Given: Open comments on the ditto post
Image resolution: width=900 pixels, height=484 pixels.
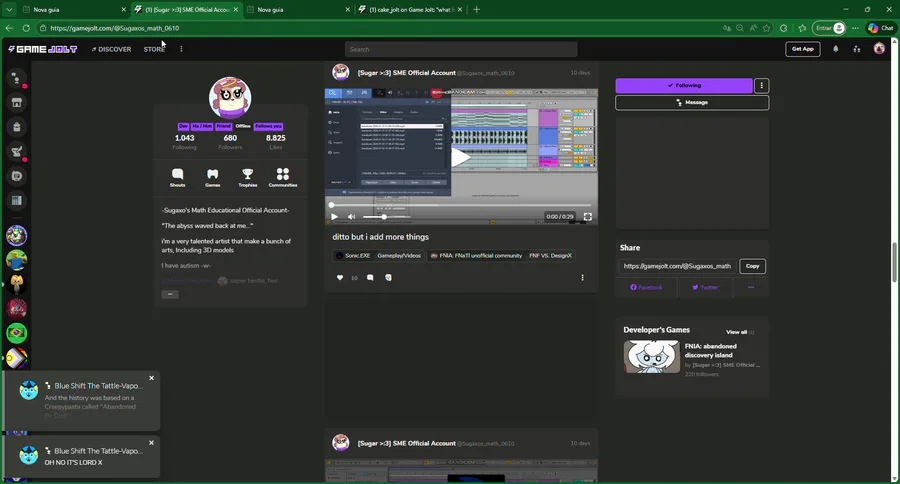Looking at the screenshot, I should coord(370,278).
